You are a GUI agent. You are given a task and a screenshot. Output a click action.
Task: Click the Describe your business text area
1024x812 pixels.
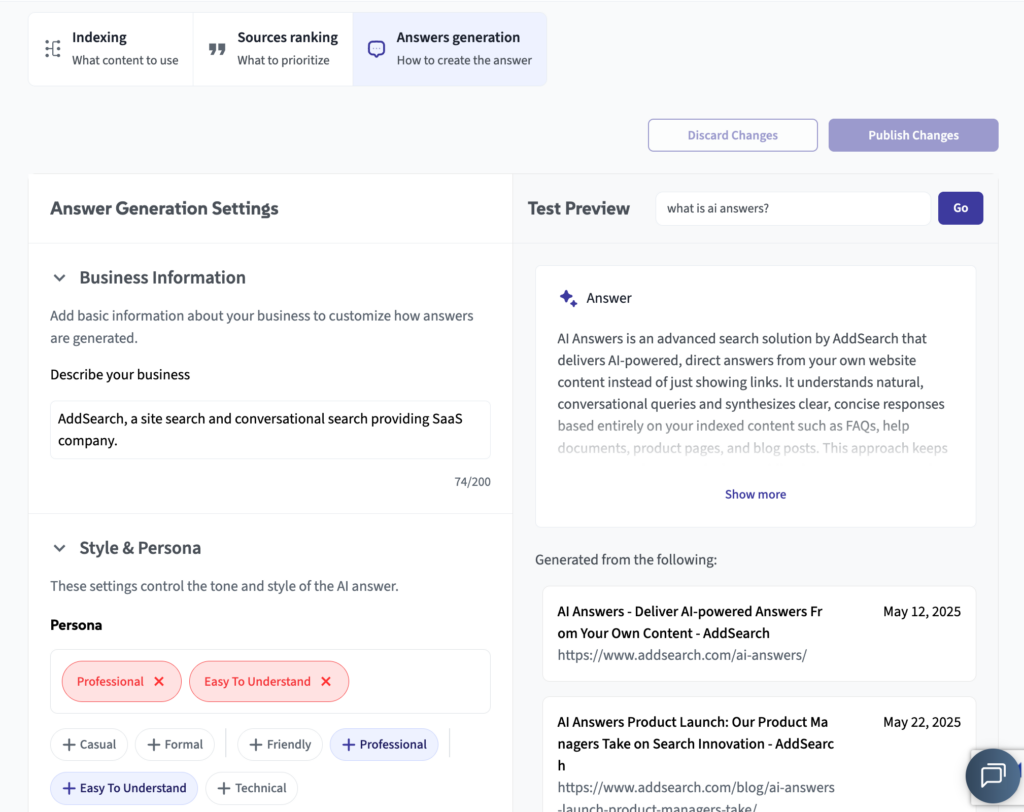pos(270,430)
